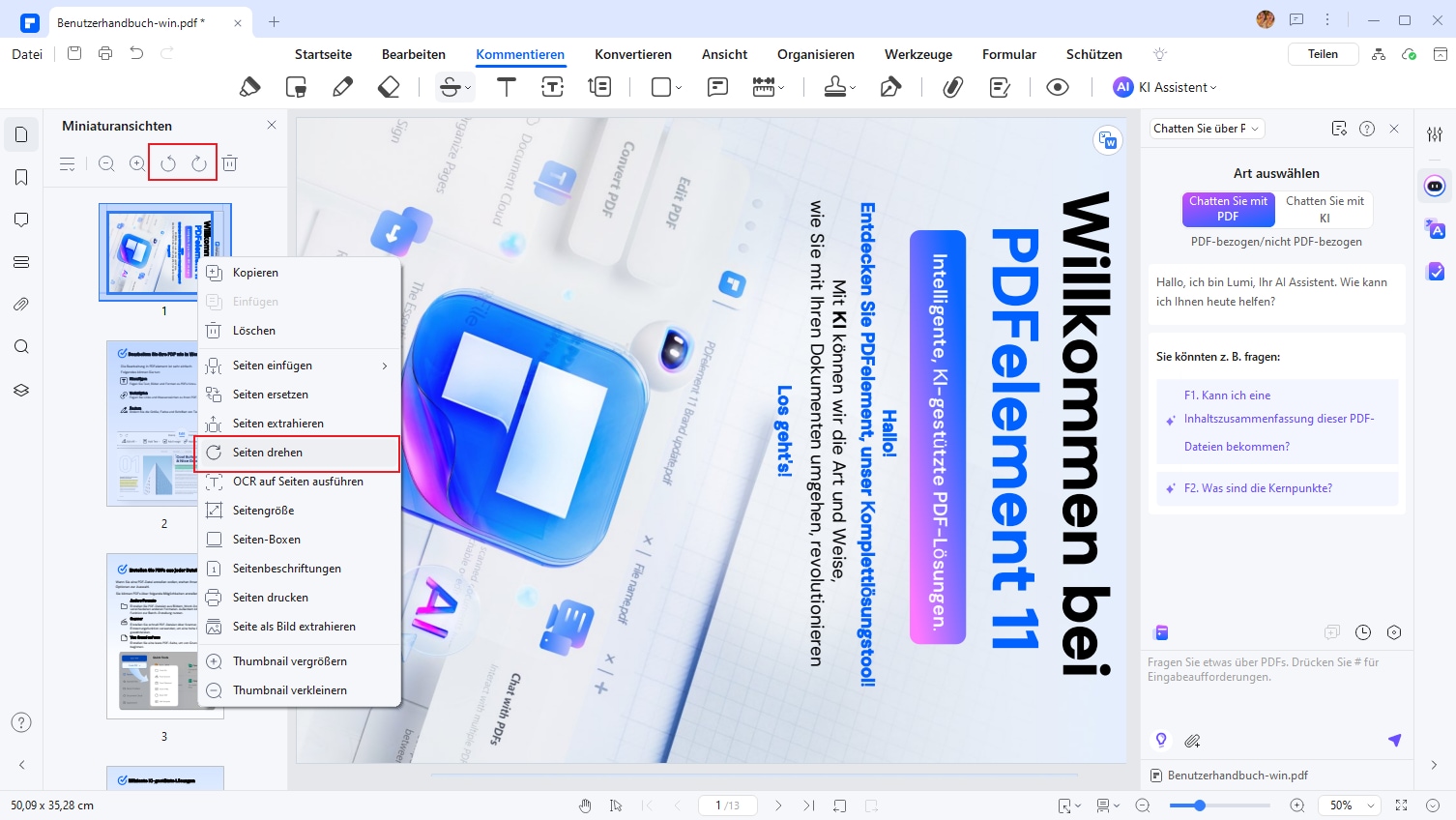Screen dimensions: 1456x820
Task: Open the Datei menu
Action: pyautogui.click(x=27, y=54)
